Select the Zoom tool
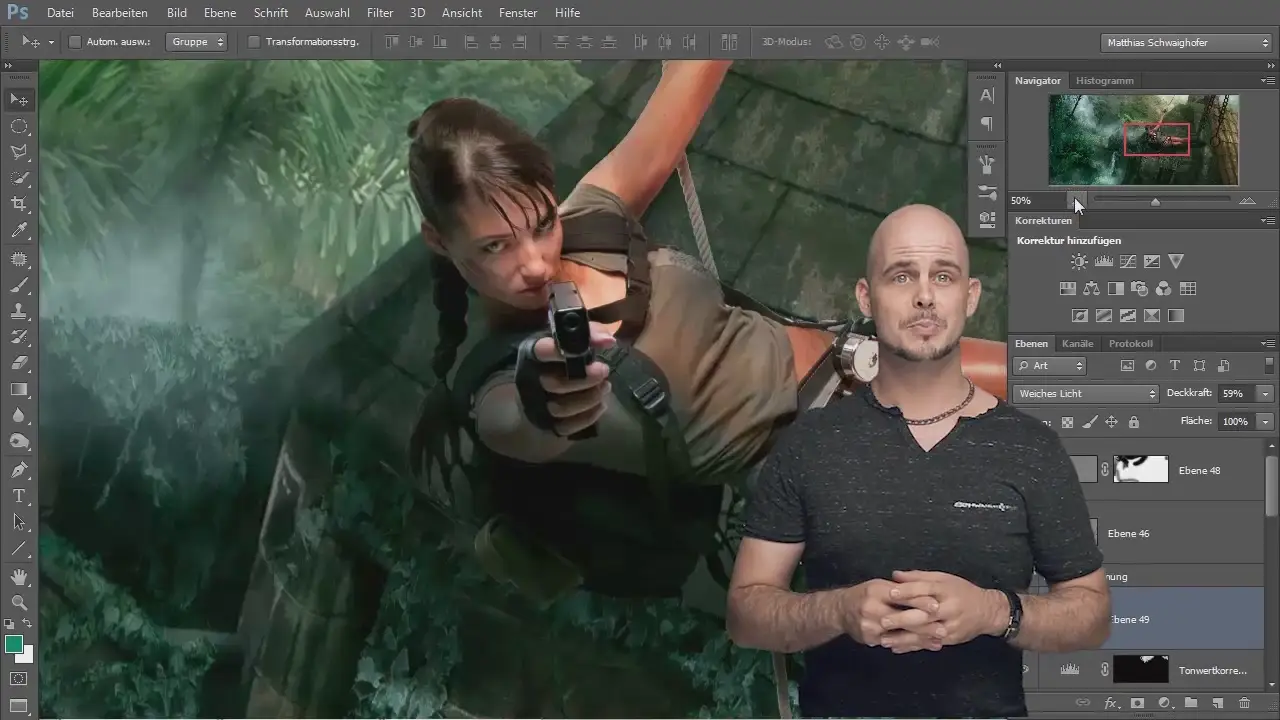The image size is (1280, 720). point(19,603)
